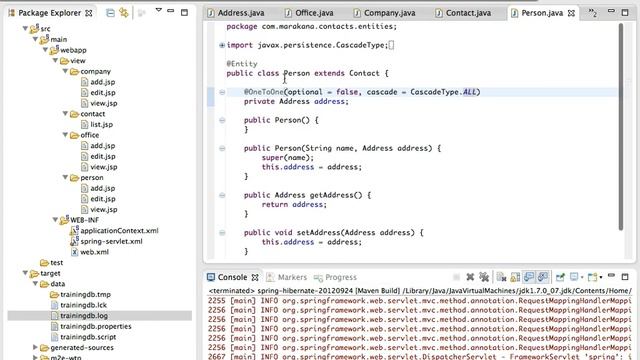640x360 pixels.
Task: Close the Console view tab
Action: (x=255, y=277)
